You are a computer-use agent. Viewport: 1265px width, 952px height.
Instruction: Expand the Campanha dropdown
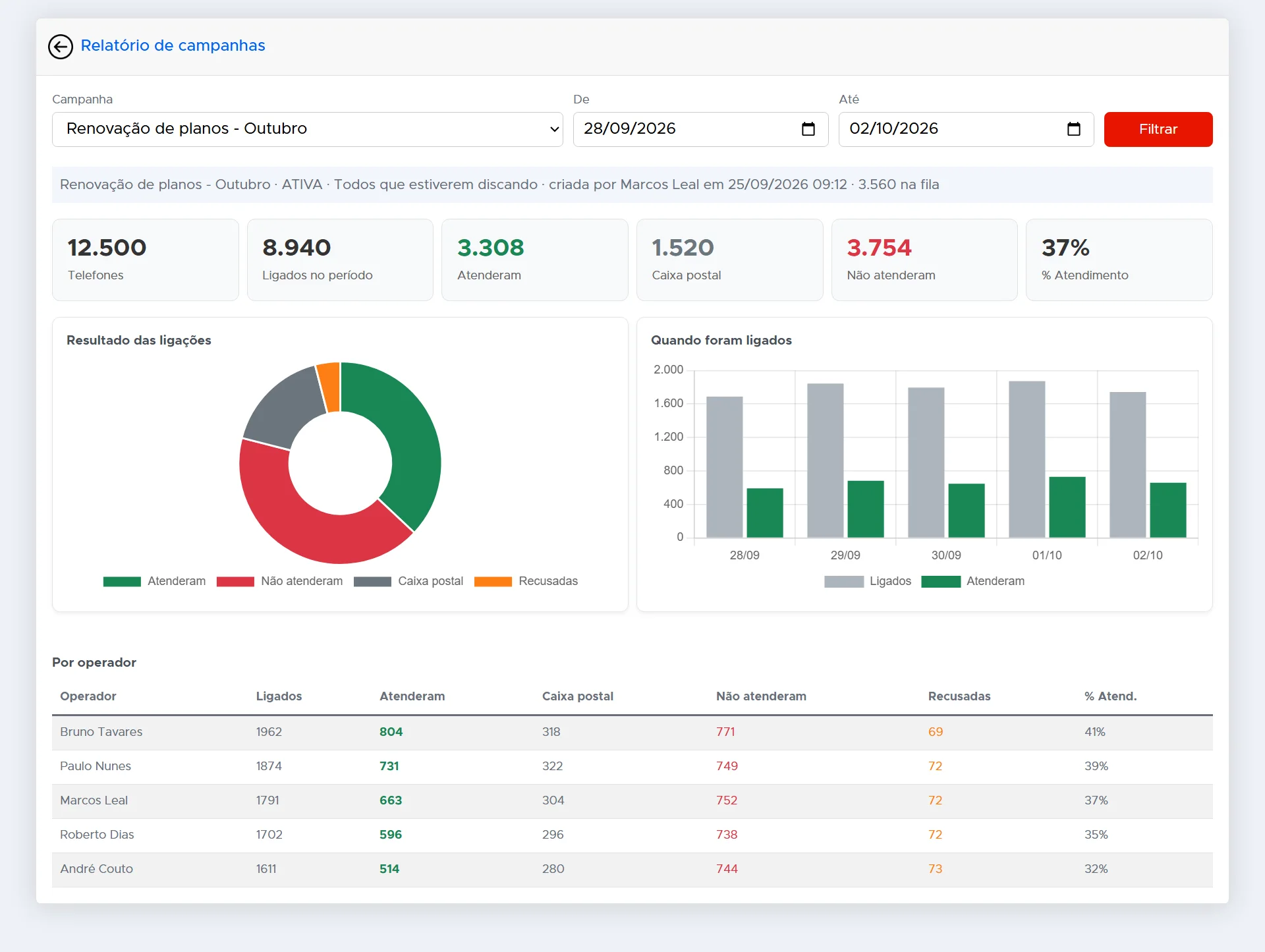pos(308,129)
